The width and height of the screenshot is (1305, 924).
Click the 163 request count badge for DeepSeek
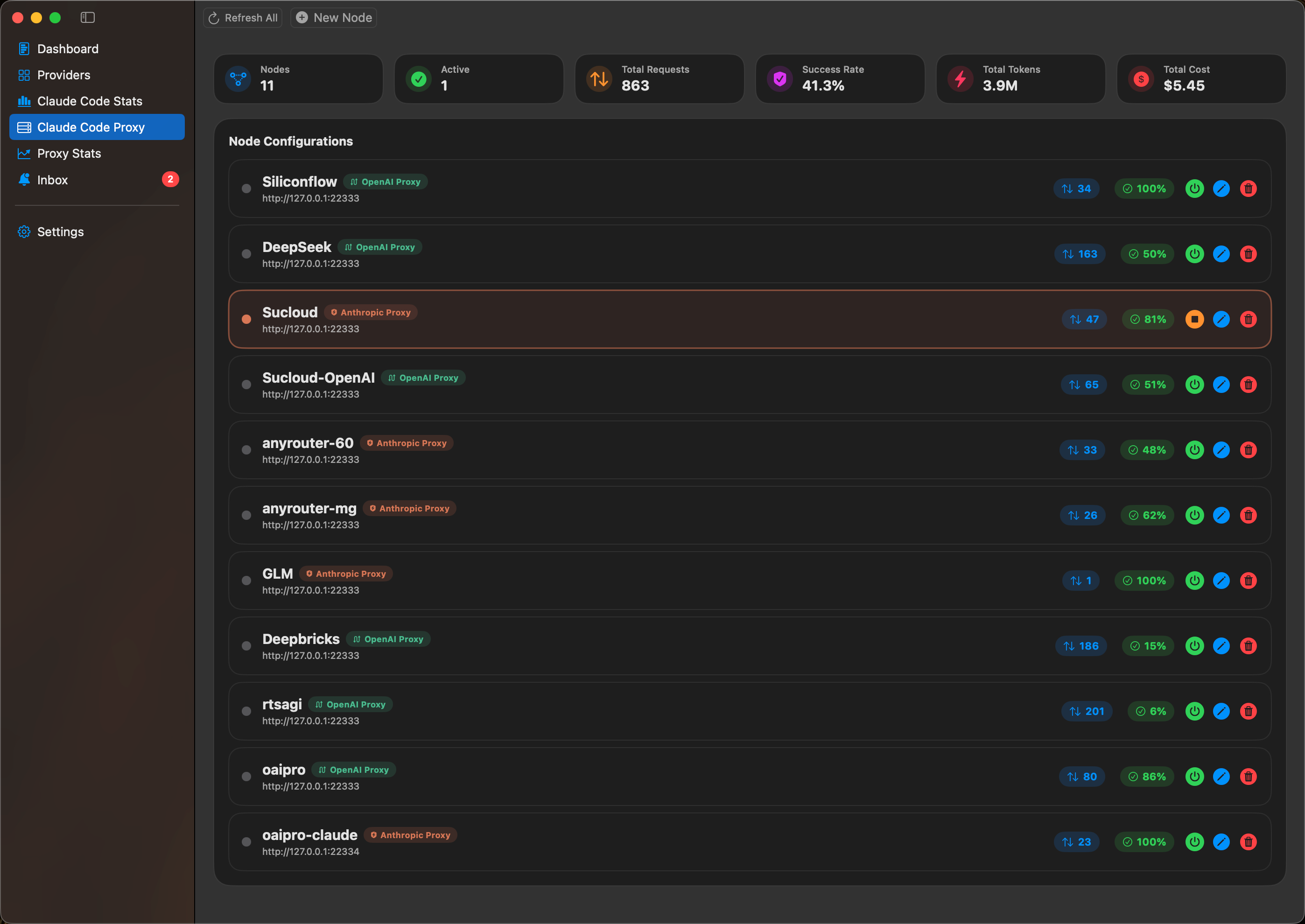(1080, 254)
